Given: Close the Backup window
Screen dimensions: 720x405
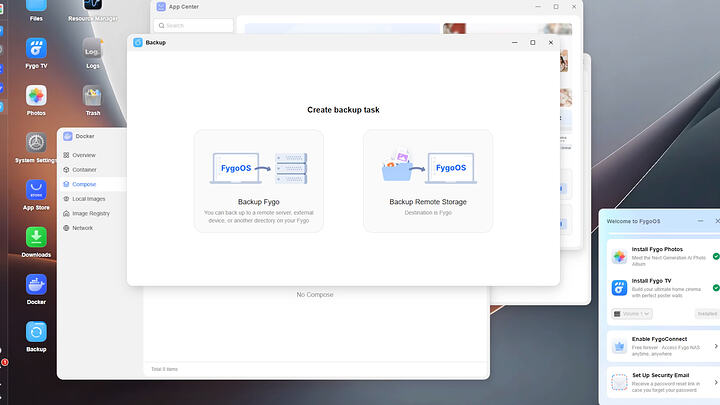Looking at the screenshot, I should [x=551, y=42].
